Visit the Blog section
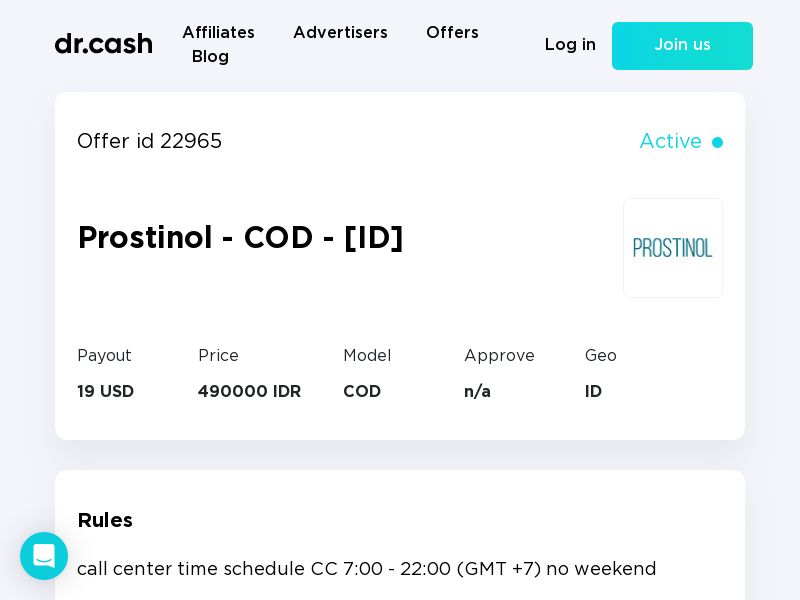Viewport: 800px width, 600px height. pyautogui.click(x=210, y=57)
